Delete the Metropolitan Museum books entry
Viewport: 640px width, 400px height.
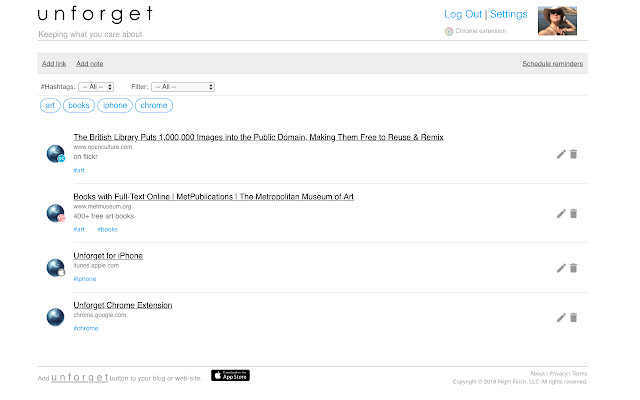(x=574, y=213)
